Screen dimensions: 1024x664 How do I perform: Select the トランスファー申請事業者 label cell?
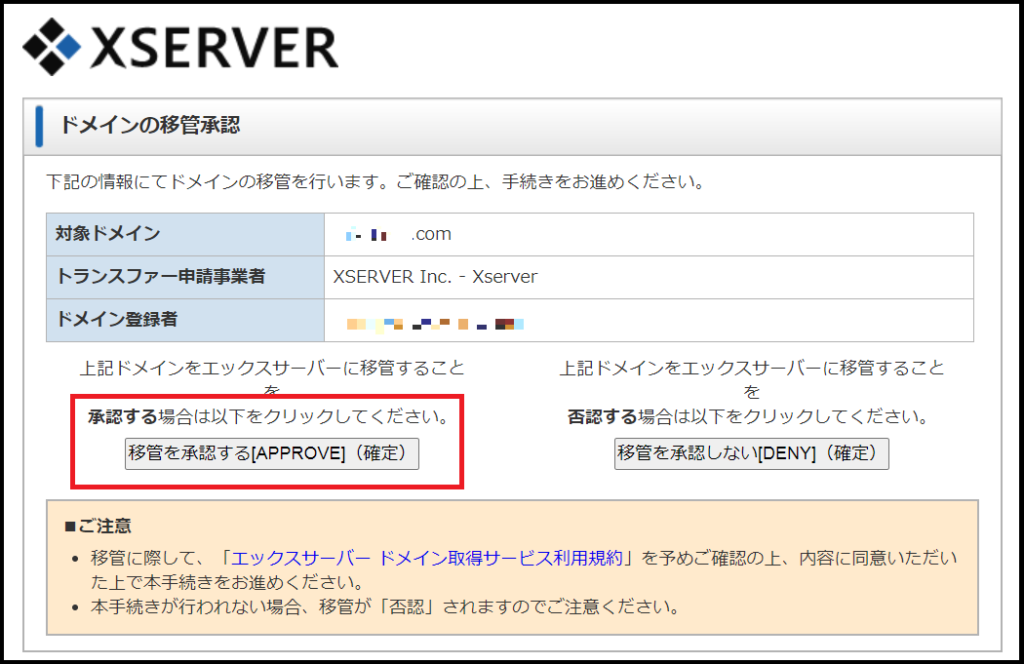(185, 277)
